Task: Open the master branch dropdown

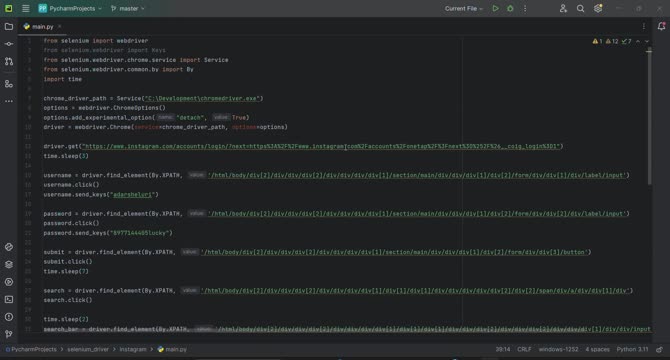Action: pyautogui.click(x=127, y=9)
